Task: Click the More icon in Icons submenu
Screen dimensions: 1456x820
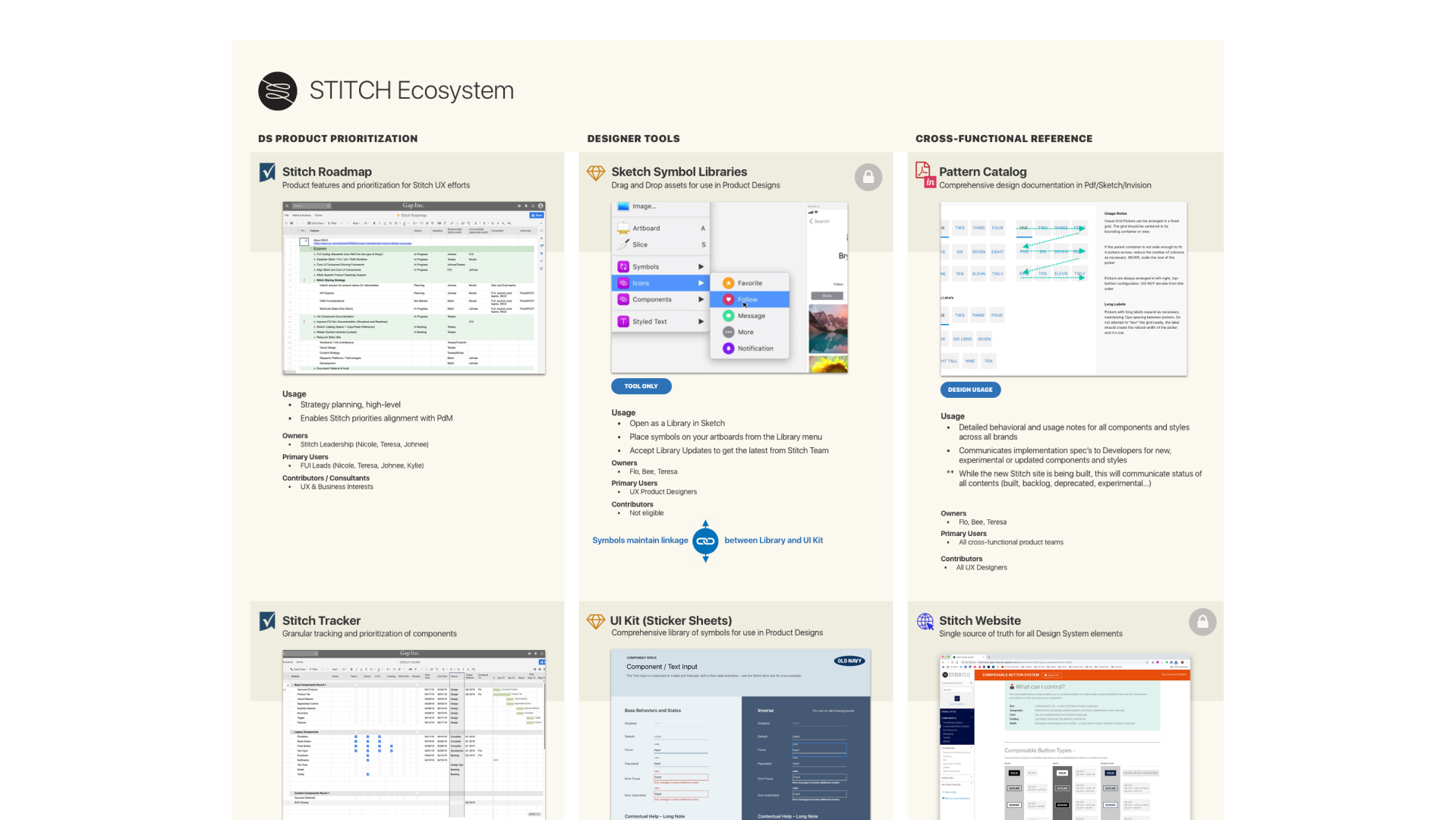Action: tap(728, 332)
